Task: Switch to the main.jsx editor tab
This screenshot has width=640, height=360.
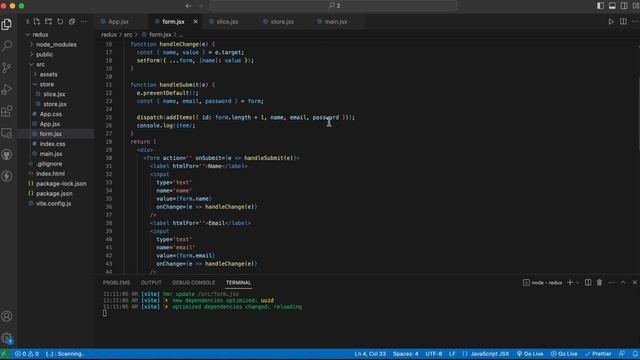Action: pos(336,22)
